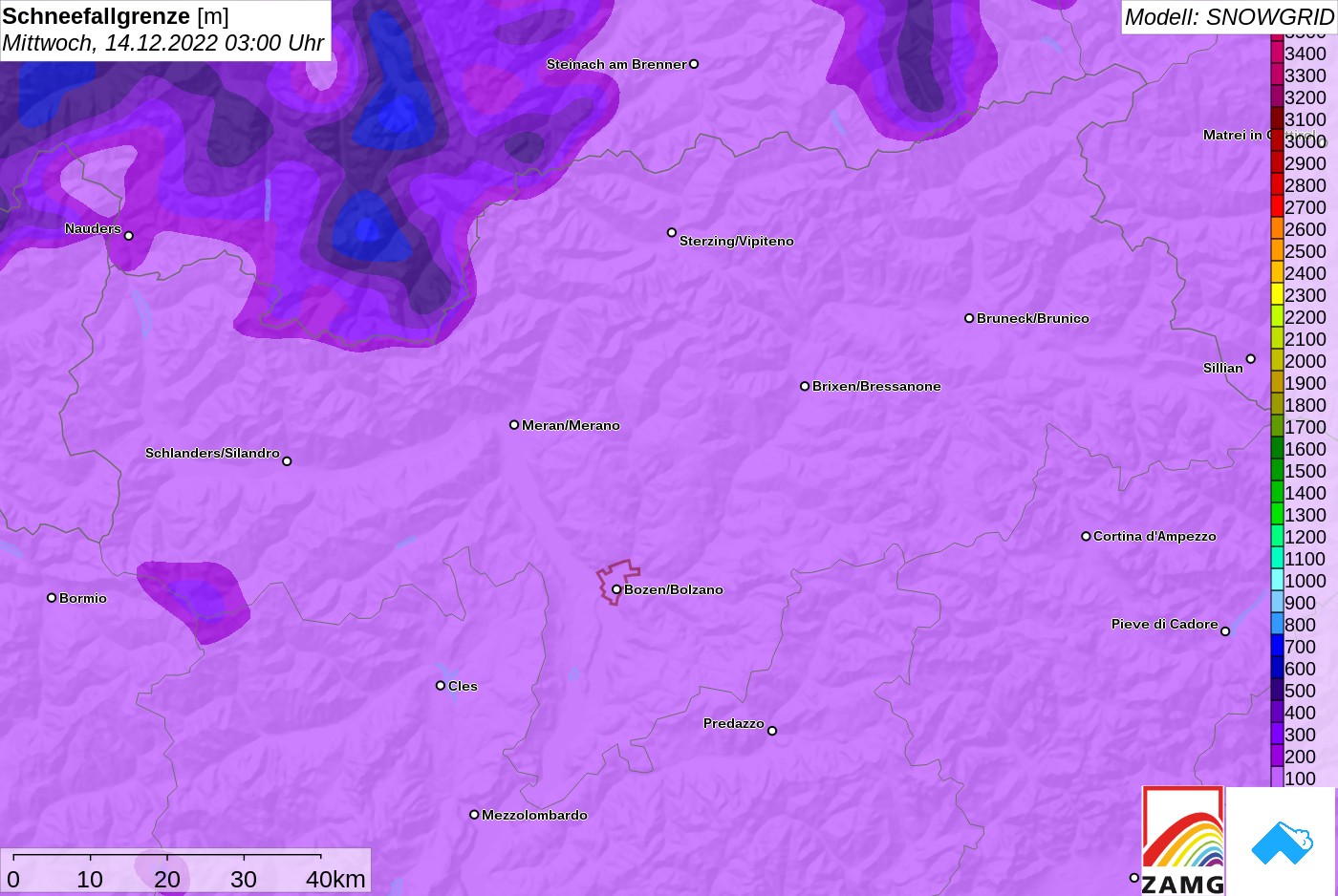Click the Sillian location marker dot
Image resolution: width=1338 pixels, height=896 pixels.
[x=1251, y=359]
